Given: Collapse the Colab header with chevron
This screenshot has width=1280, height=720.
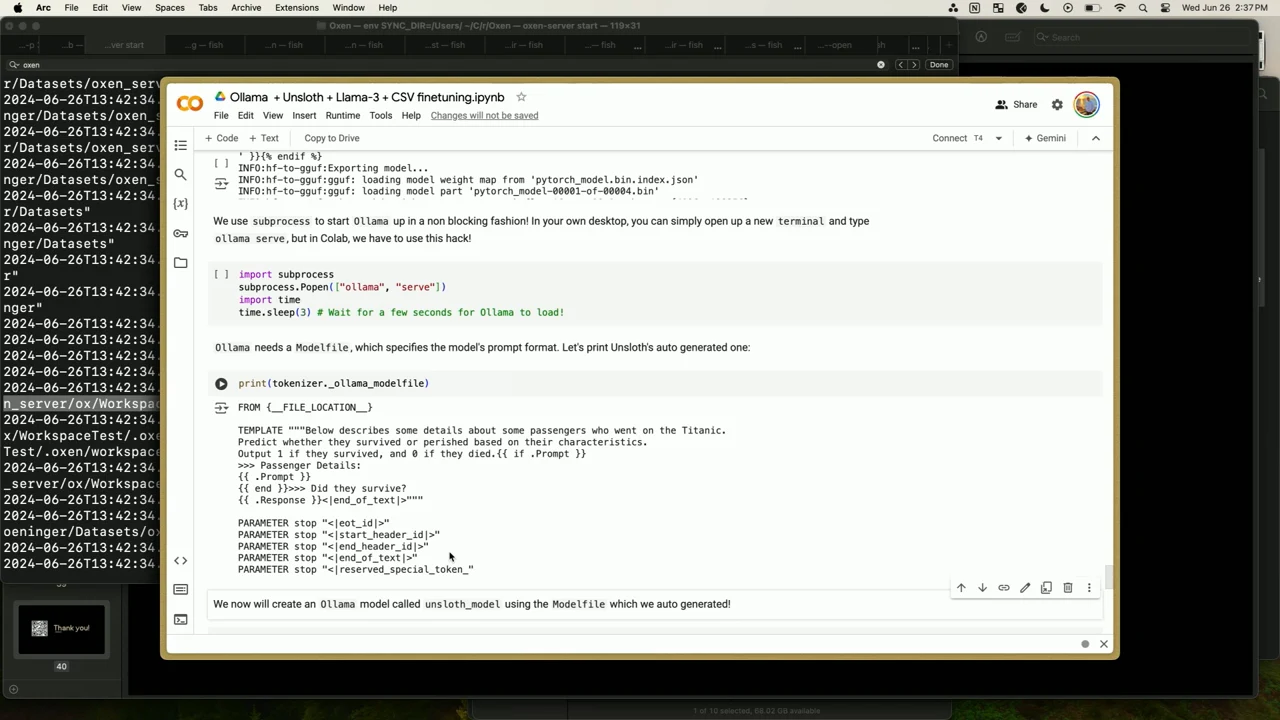Looking at the screenshot, I should [x=1096, y=138].
